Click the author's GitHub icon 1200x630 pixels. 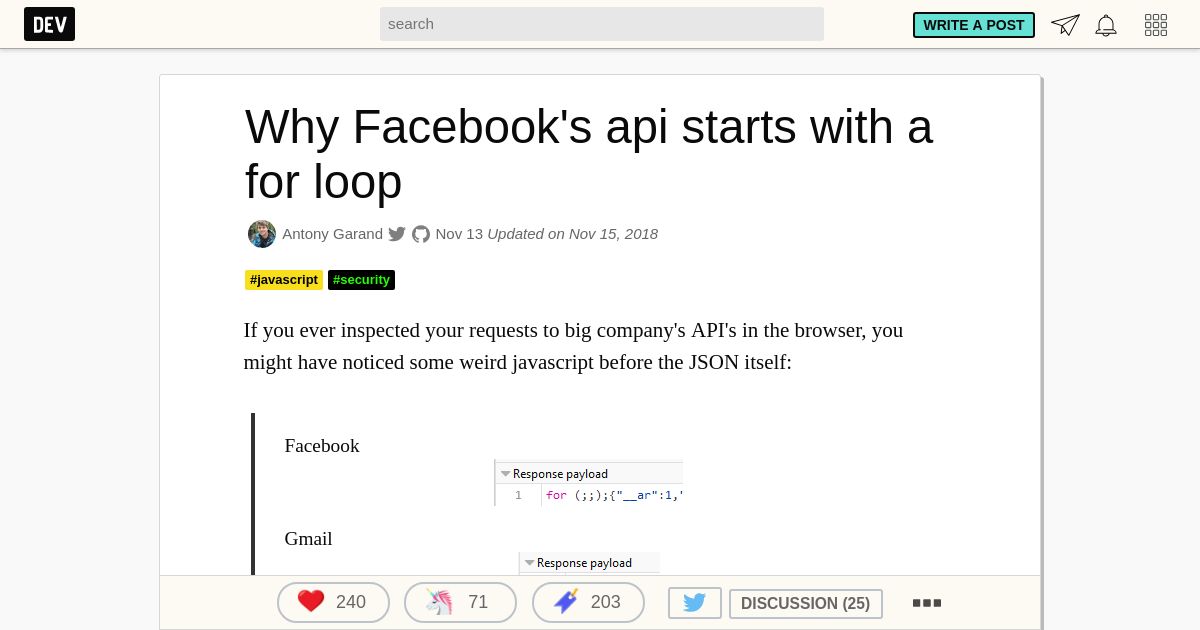point(421,234)
